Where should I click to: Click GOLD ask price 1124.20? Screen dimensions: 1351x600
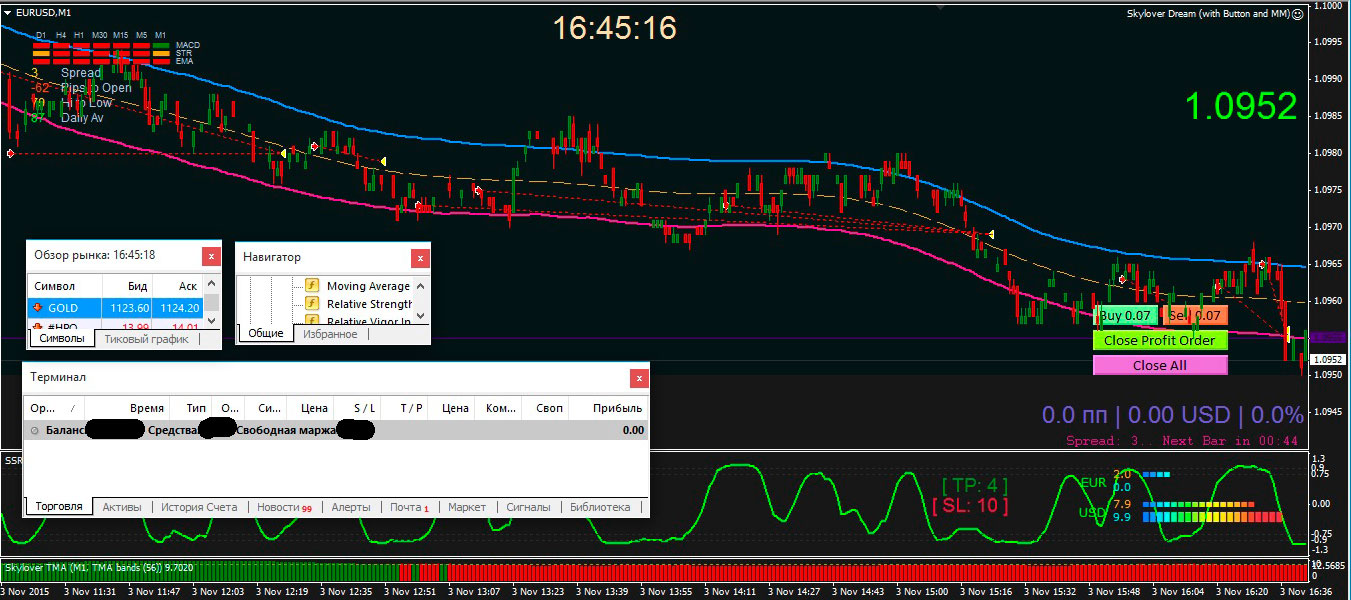coord(180,308)
